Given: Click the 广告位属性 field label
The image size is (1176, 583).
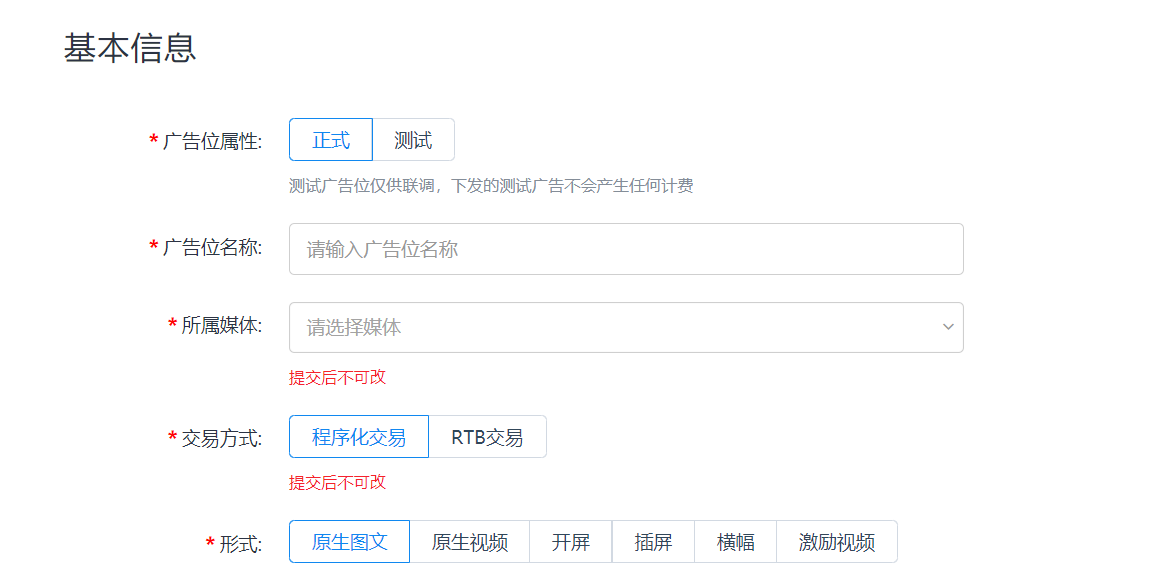Looking at the screenshot, I should click(x=211, y=141).
